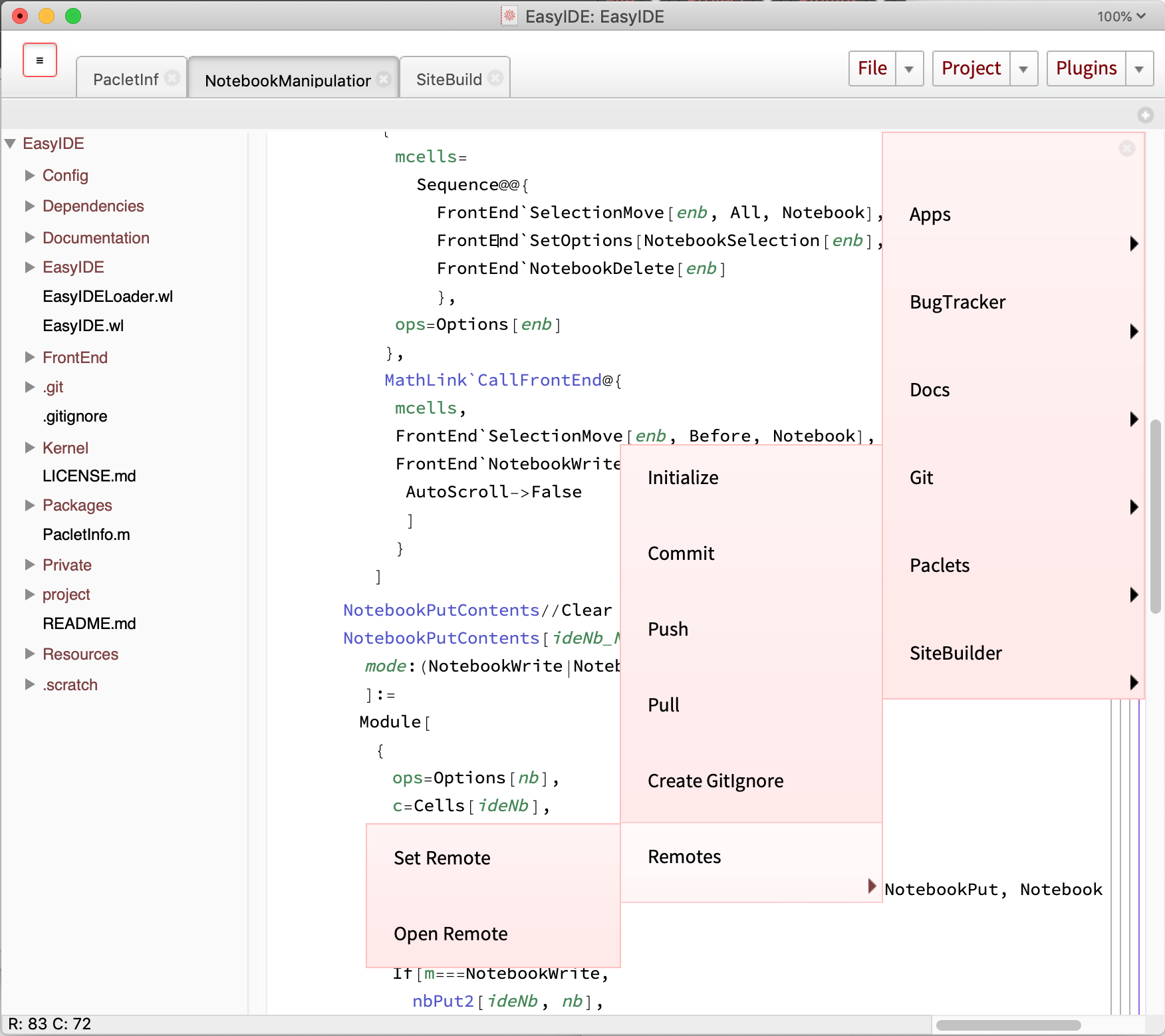Expand the Packages folder

[x=29, y=505]
